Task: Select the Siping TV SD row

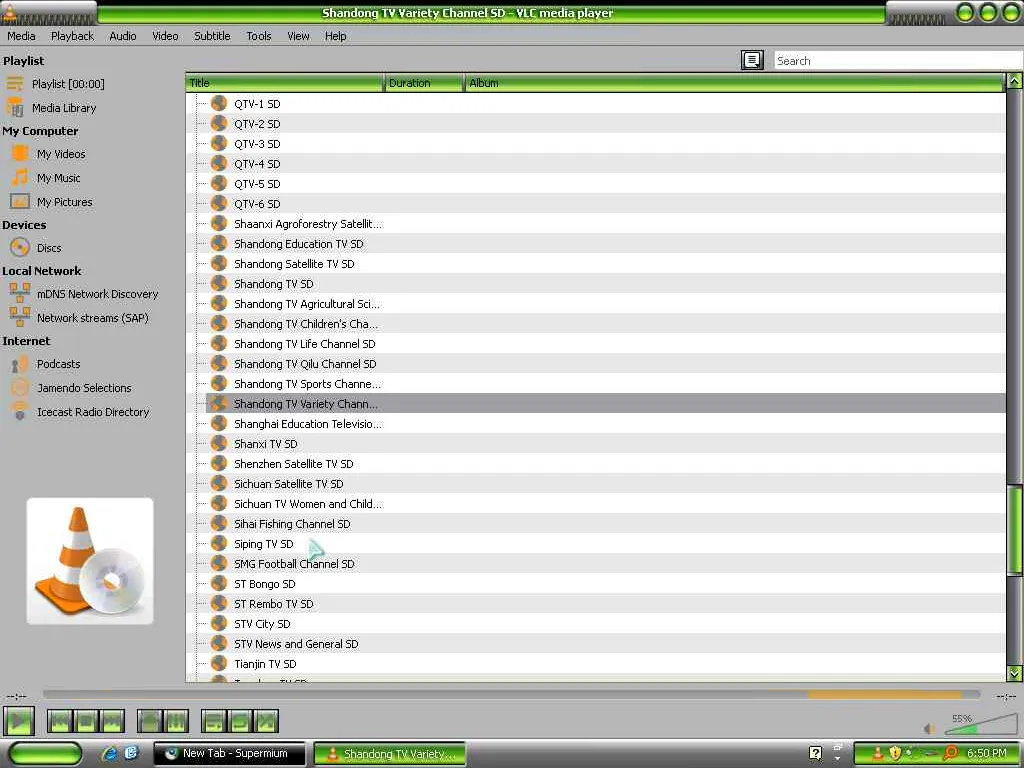Action: (x=595, y=544)
